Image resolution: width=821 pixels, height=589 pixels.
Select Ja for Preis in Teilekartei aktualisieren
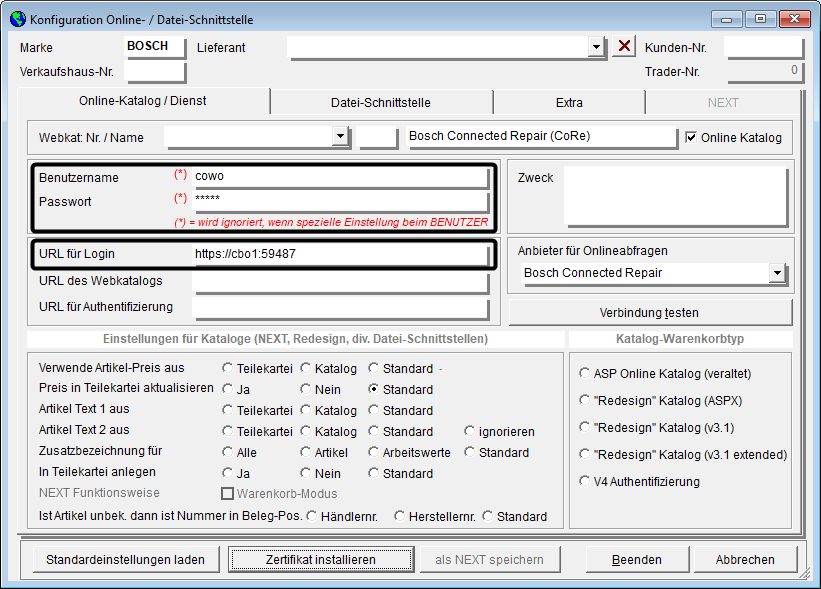pyautogui.click(x=227, y=389)
